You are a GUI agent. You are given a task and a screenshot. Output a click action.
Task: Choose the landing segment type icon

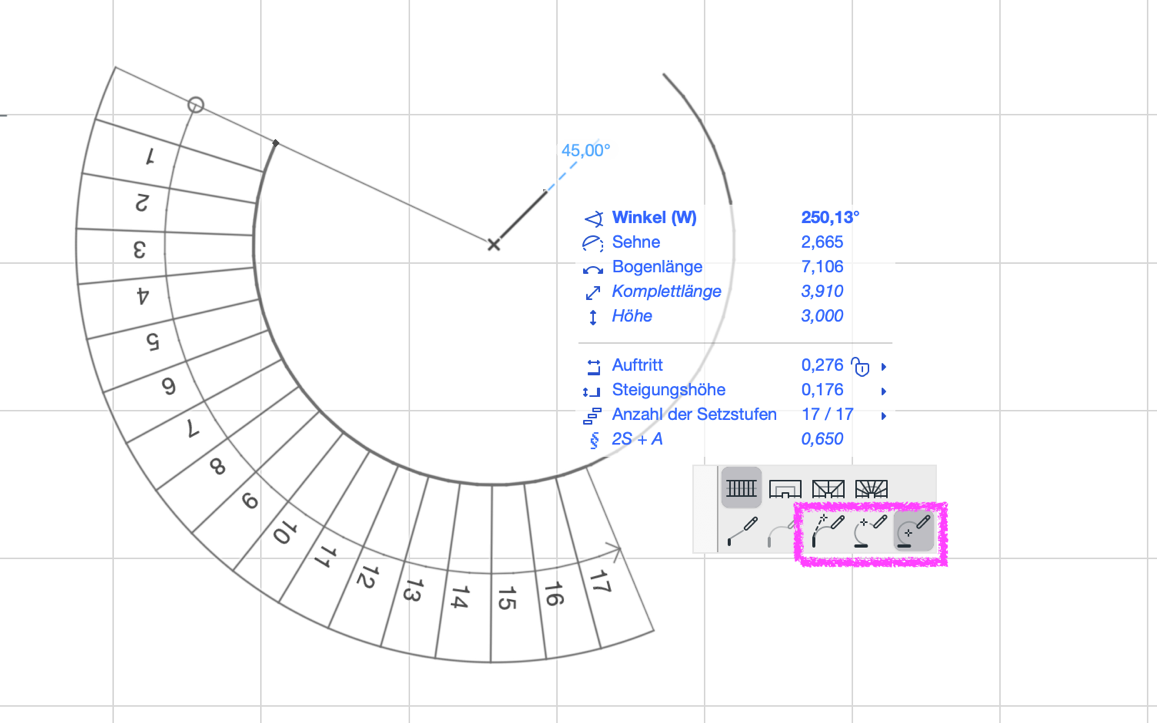pyautogui.click(x=784, y=488)
